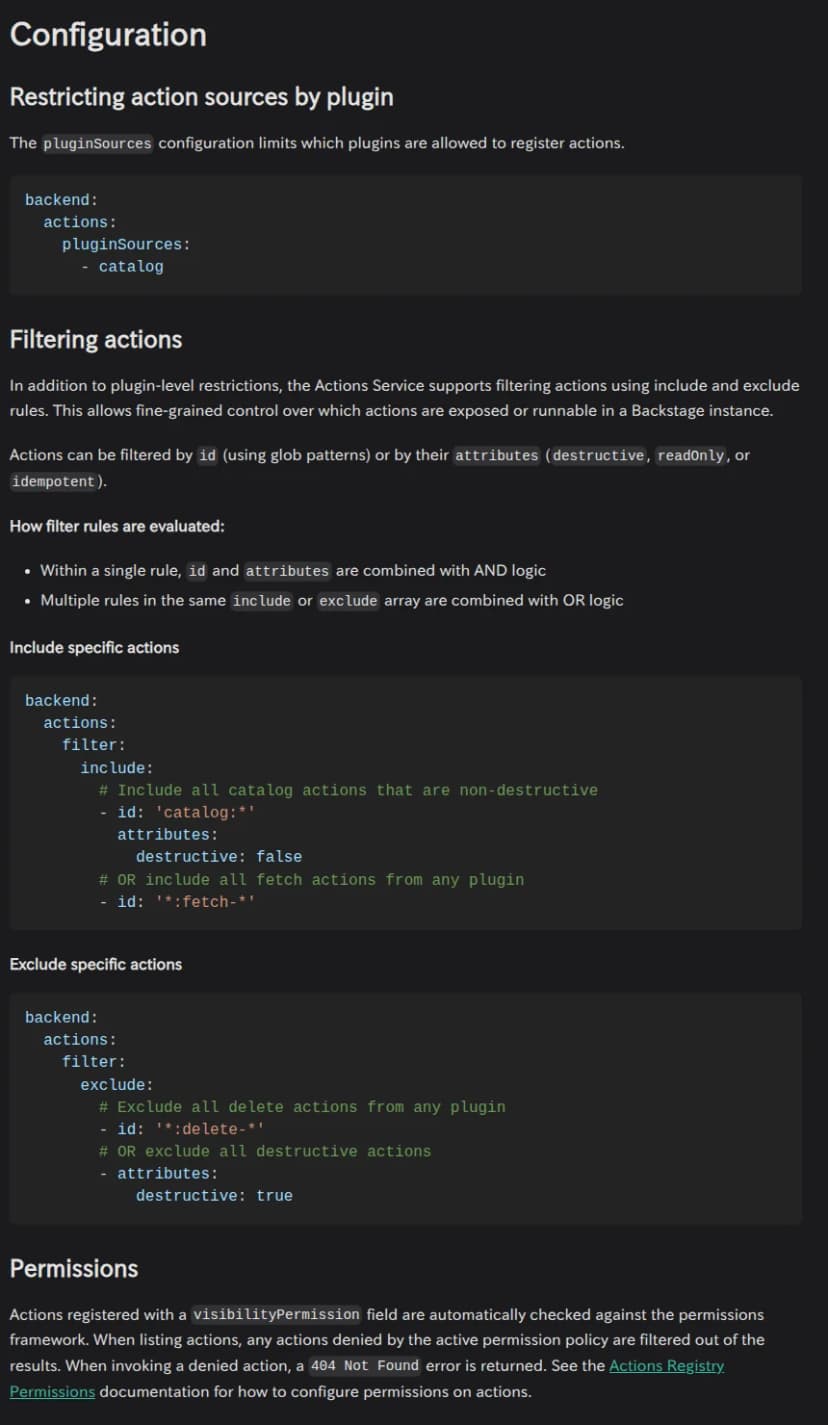Click the inline exclude code in the bullet list
Viewport: 828px width, 1425px height.
(x=348, y=601)
